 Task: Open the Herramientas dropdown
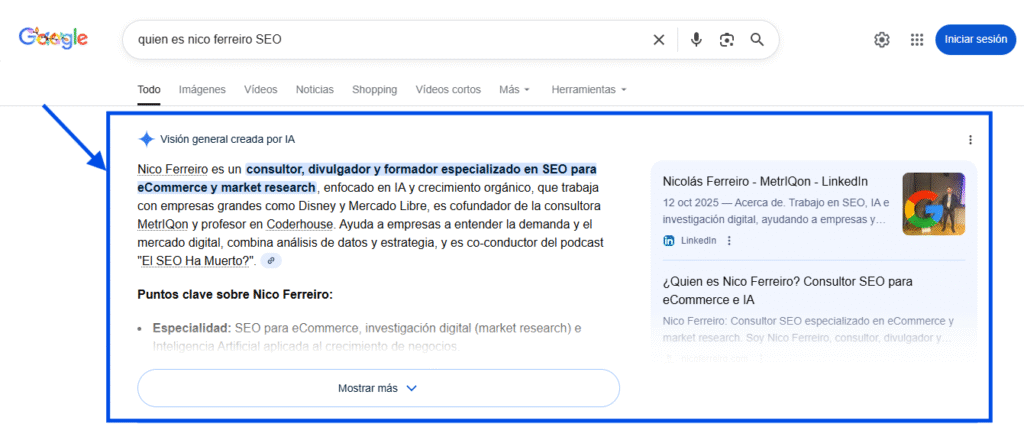pyautogui.click(x=589, y=90)
